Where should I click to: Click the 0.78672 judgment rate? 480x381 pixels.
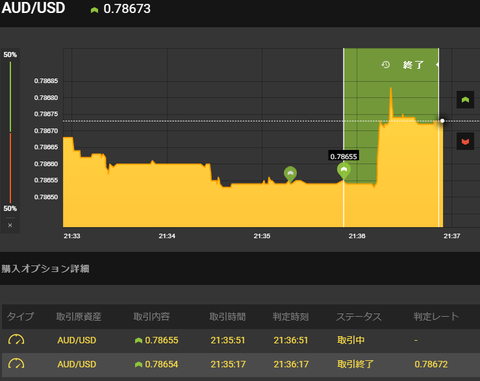click(x=431, y=364)
